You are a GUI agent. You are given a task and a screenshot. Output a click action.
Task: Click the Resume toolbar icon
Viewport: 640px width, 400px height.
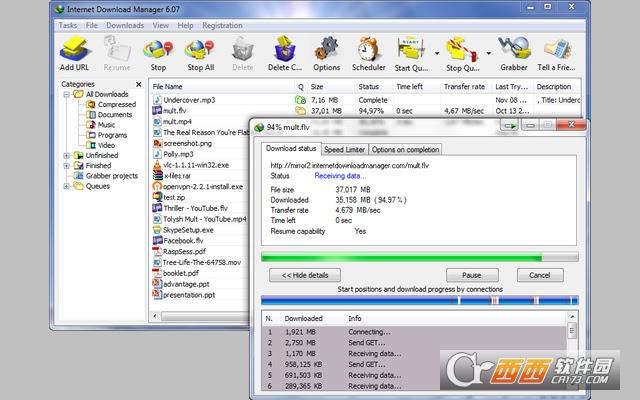(117, 49)
